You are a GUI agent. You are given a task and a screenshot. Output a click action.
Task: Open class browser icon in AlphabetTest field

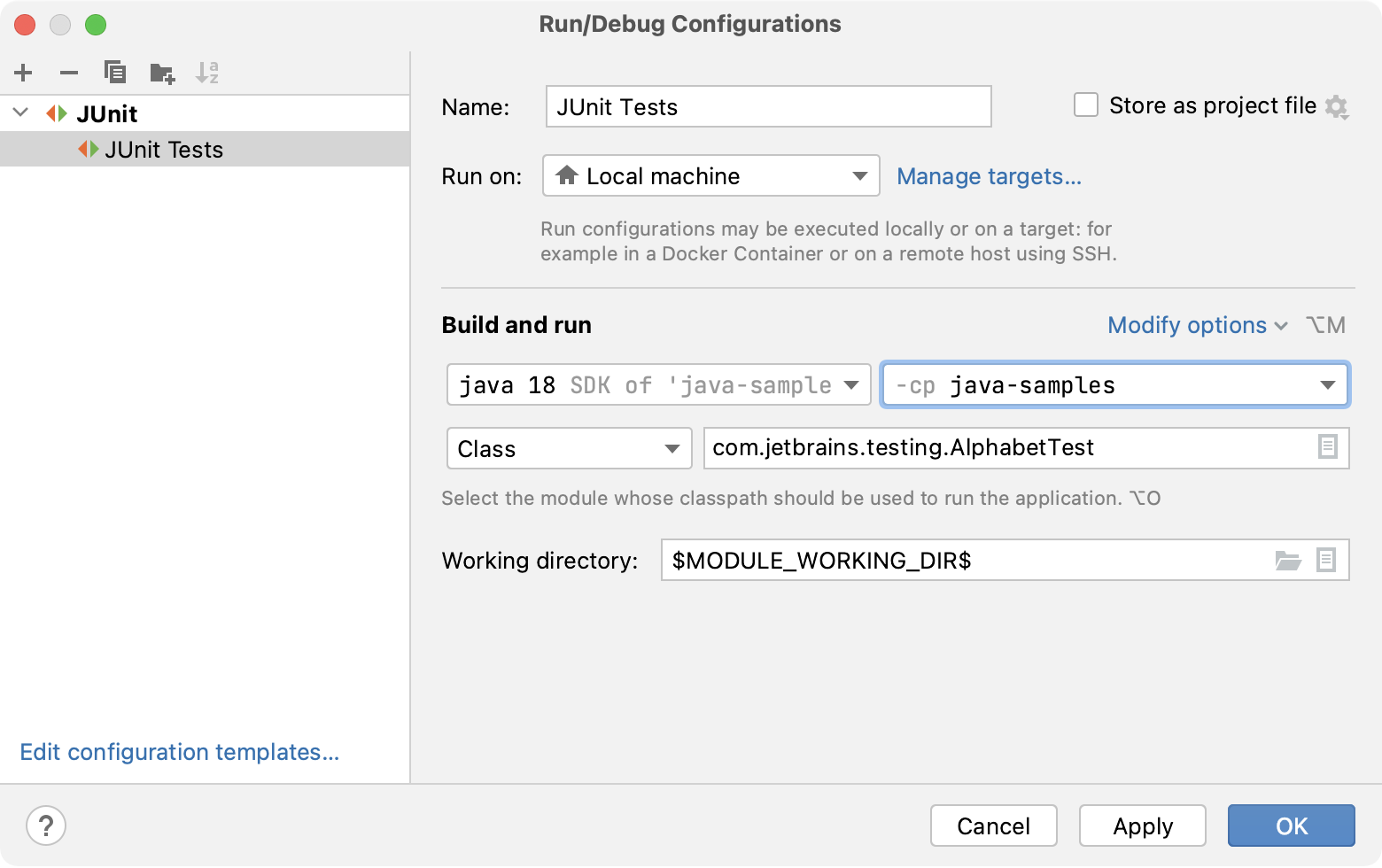1327,446
